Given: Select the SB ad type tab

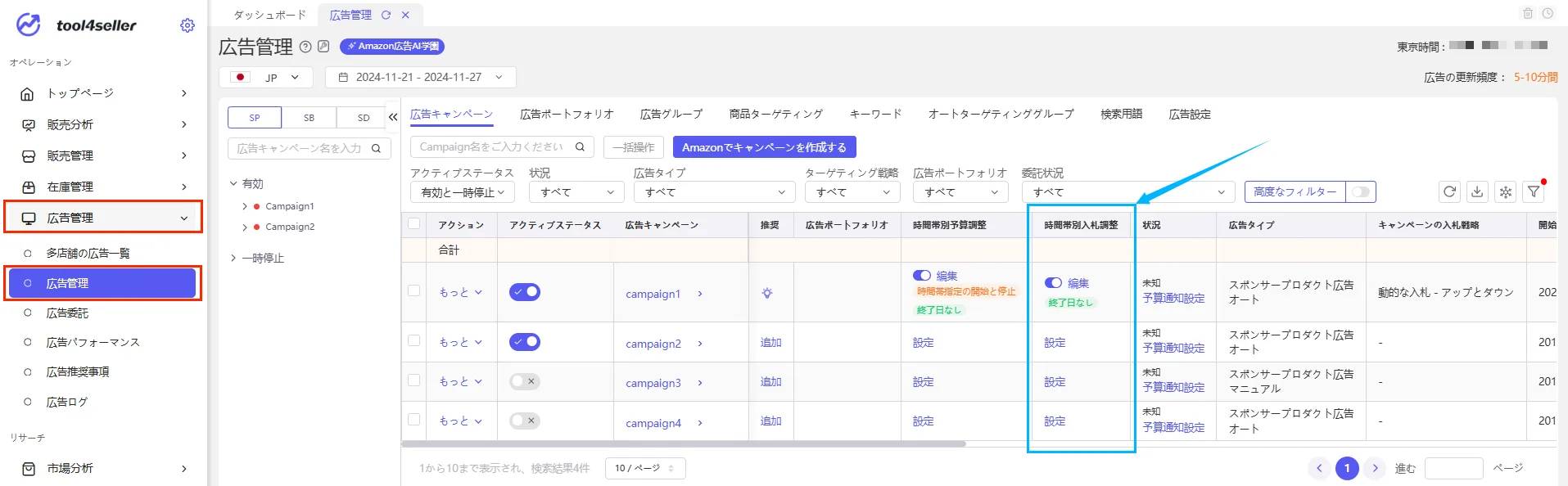Looking at the screenshot, I should (x=309, y=118).
